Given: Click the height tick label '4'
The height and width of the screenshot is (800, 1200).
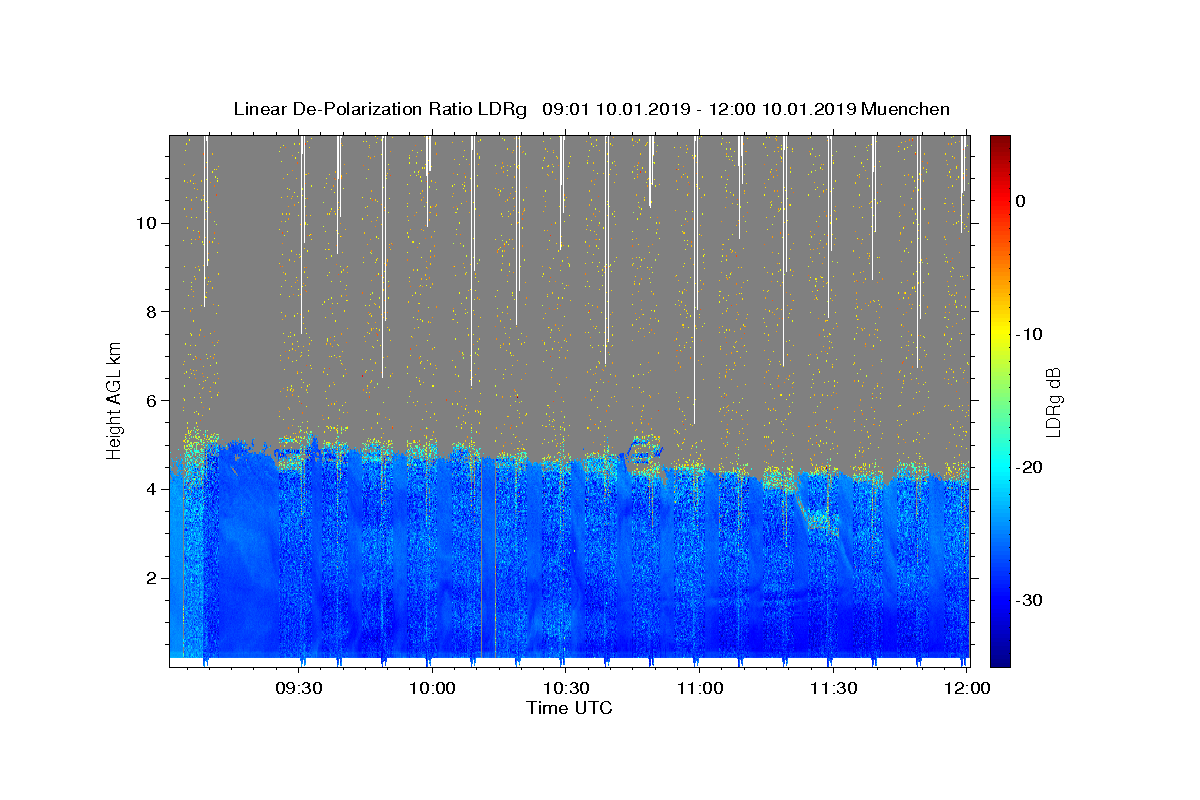Looking at the screenshot, I should (150, 489).
